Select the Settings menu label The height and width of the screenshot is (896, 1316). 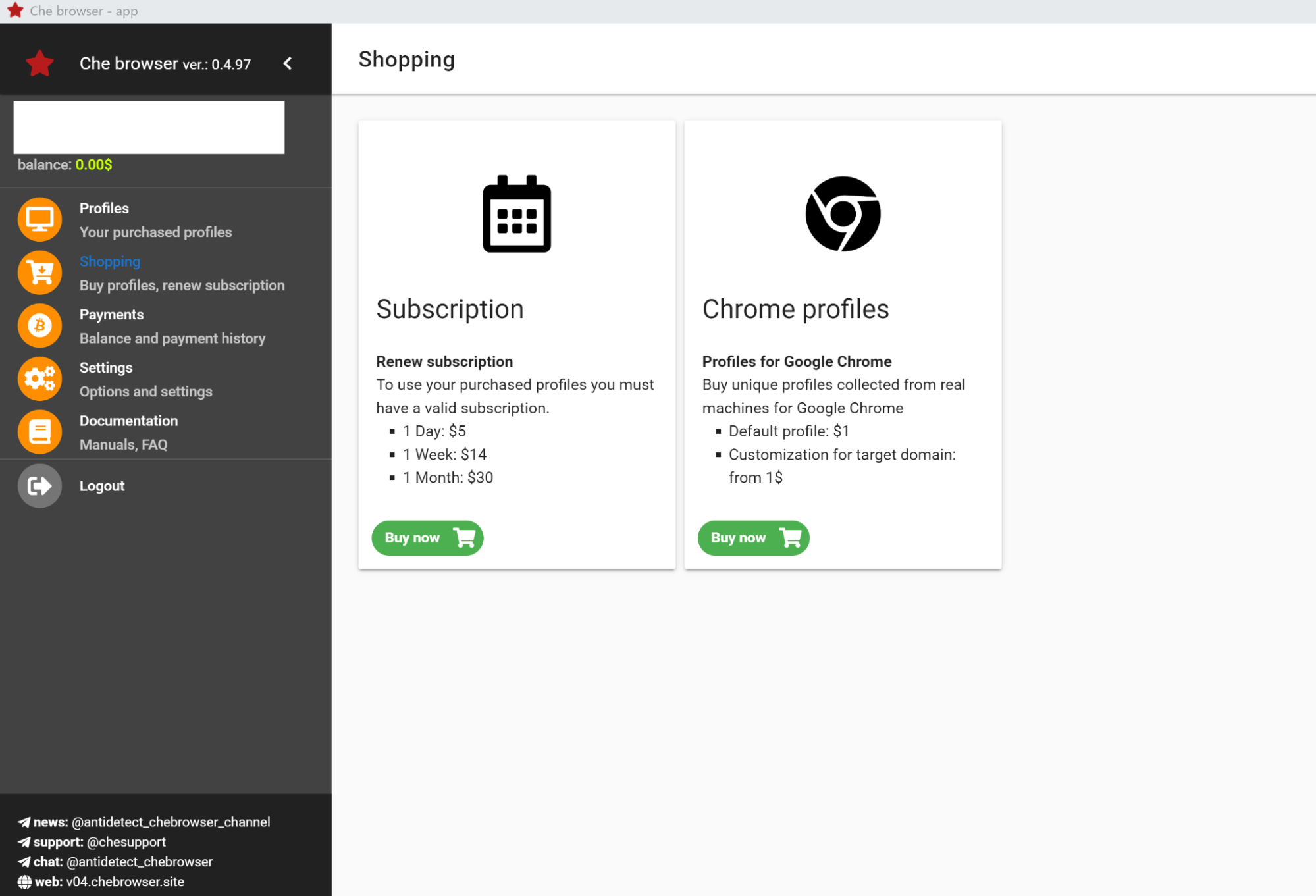[x=106, y=367]
